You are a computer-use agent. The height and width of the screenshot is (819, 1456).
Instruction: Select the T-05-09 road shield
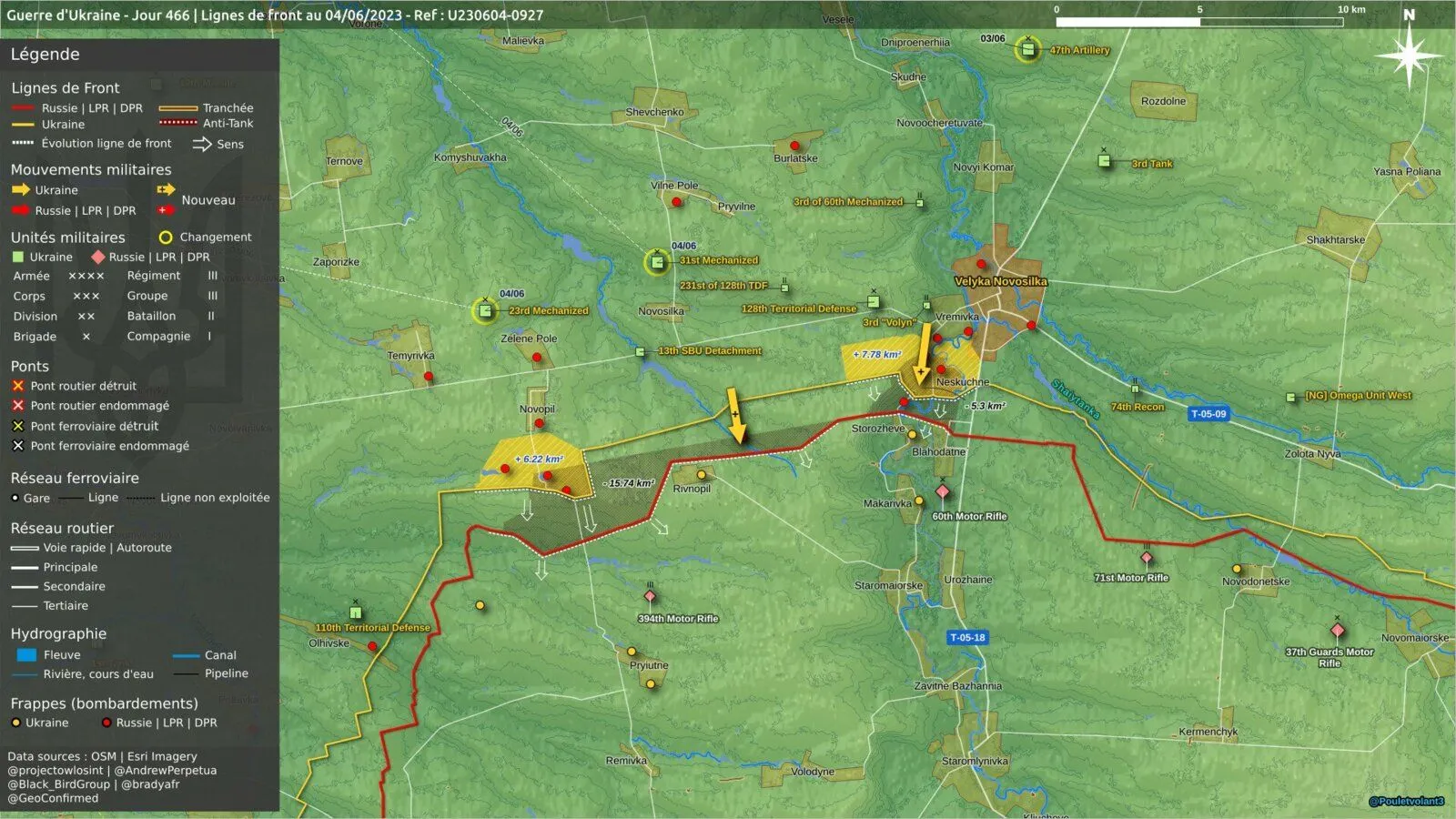pyautogui.click(x=1208, y=414)
